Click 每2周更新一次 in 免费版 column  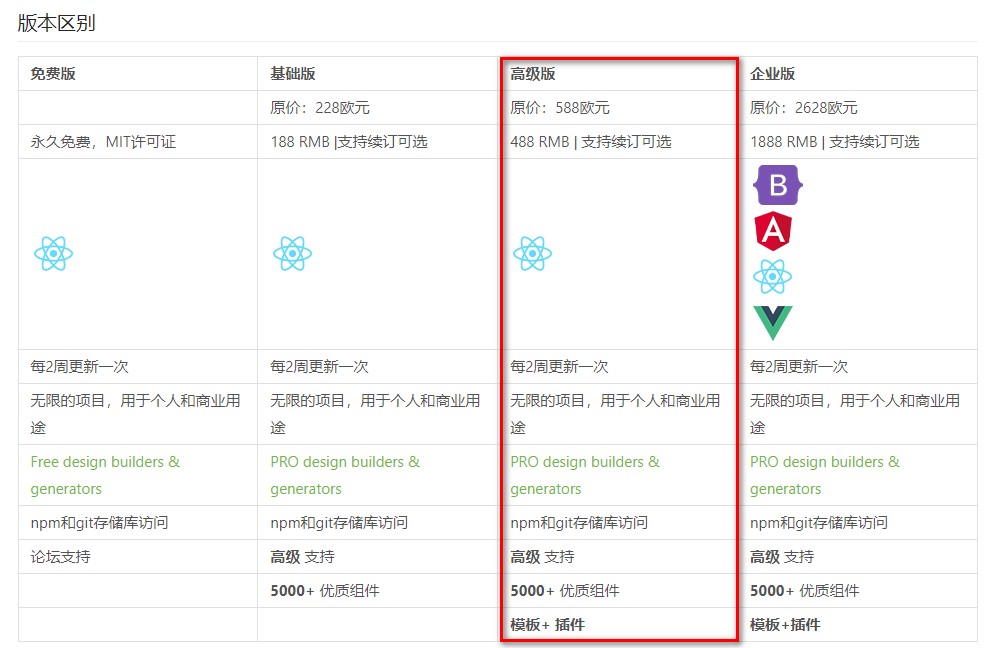[79, 366]
